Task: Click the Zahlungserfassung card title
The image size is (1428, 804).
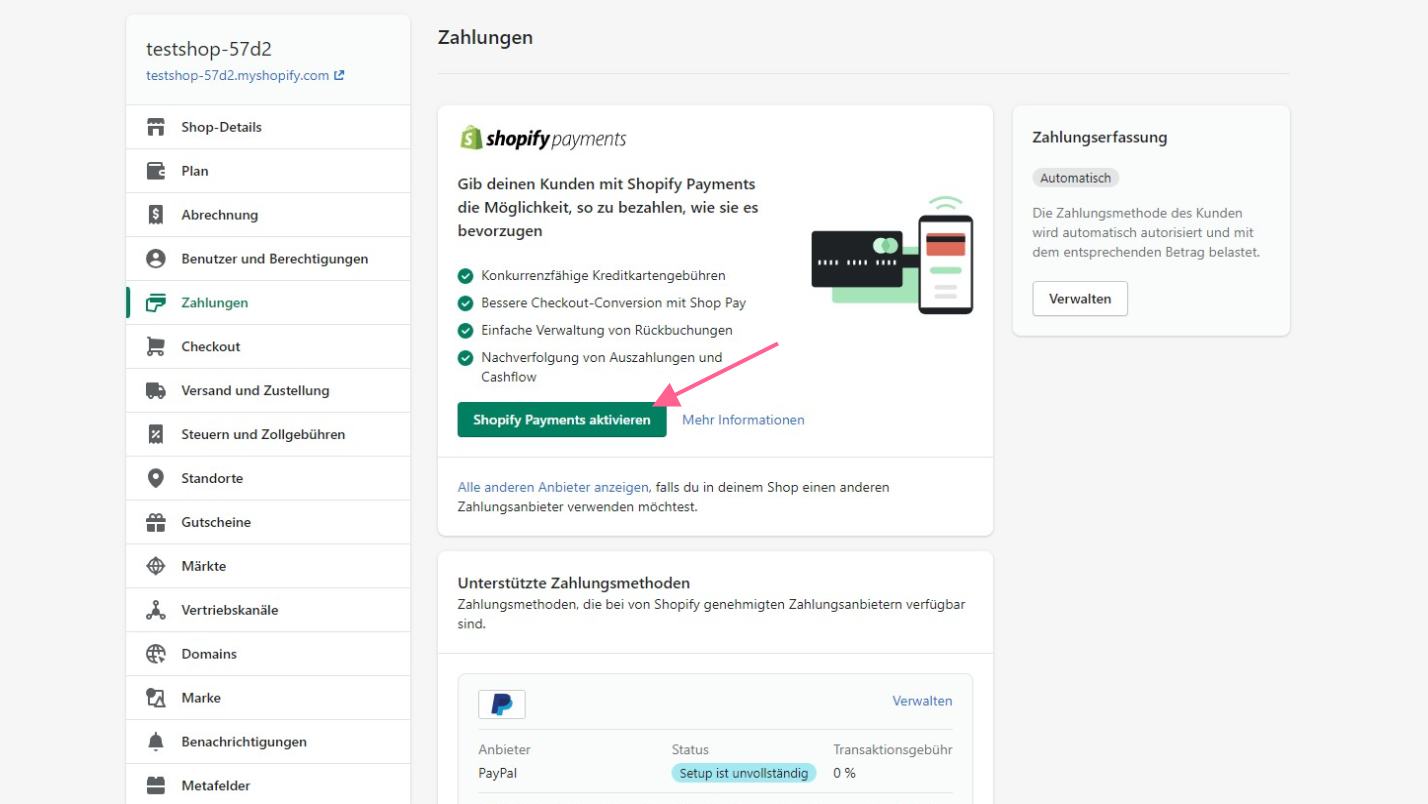Action: [1100, 137]
